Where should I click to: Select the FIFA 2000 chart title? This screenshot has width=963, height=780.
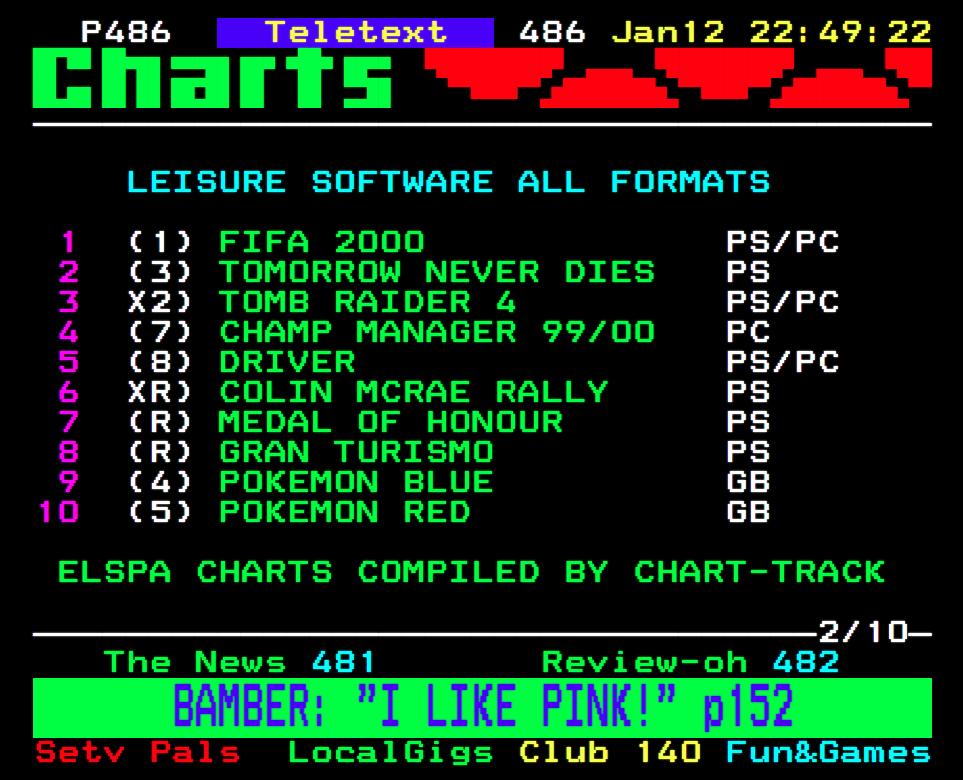322,242
